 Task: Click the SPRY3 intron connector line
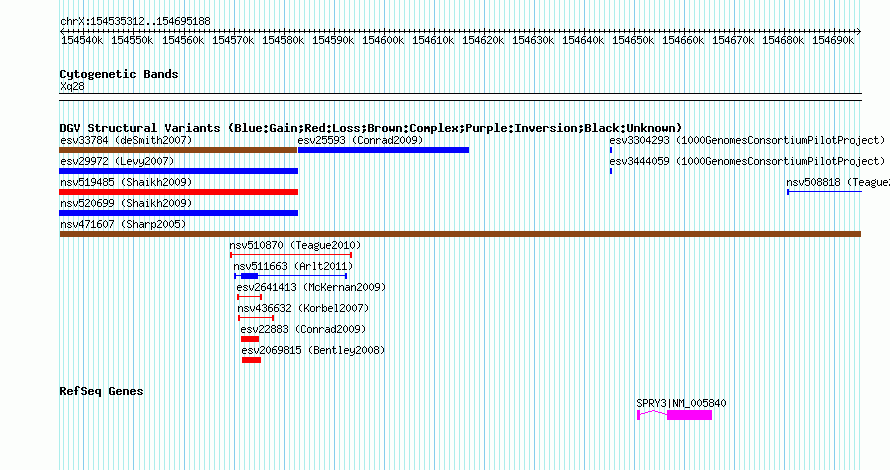pos(653,413)
